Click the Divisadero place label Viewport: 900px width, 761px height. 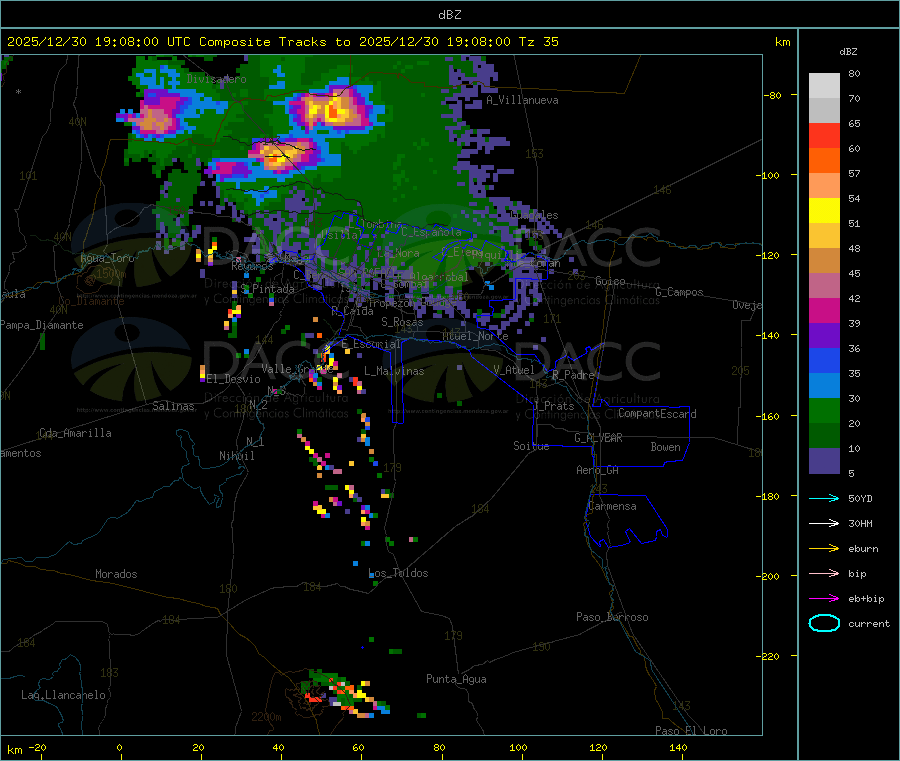[x=216, y=79]
